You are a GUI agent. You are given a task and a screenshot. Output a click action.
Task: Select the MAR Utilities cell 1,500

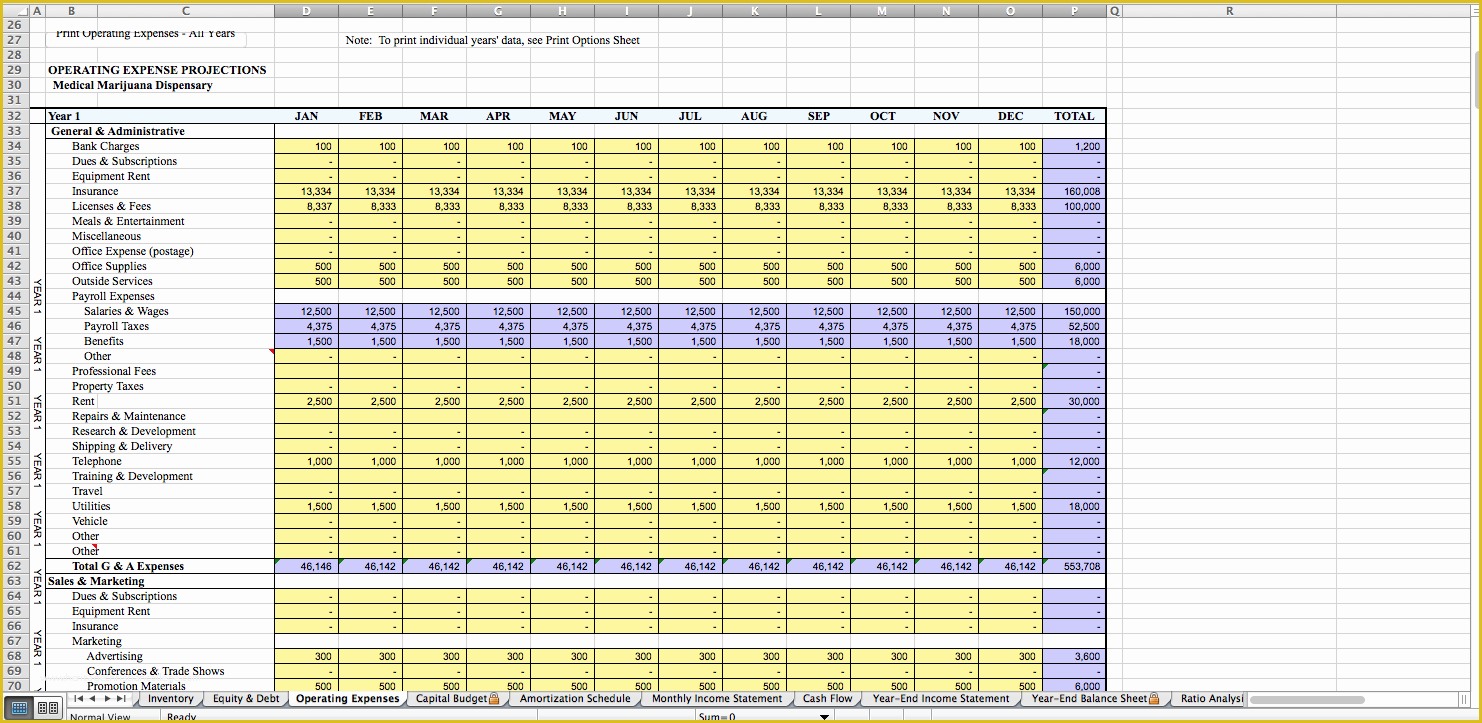coord(434,506)
